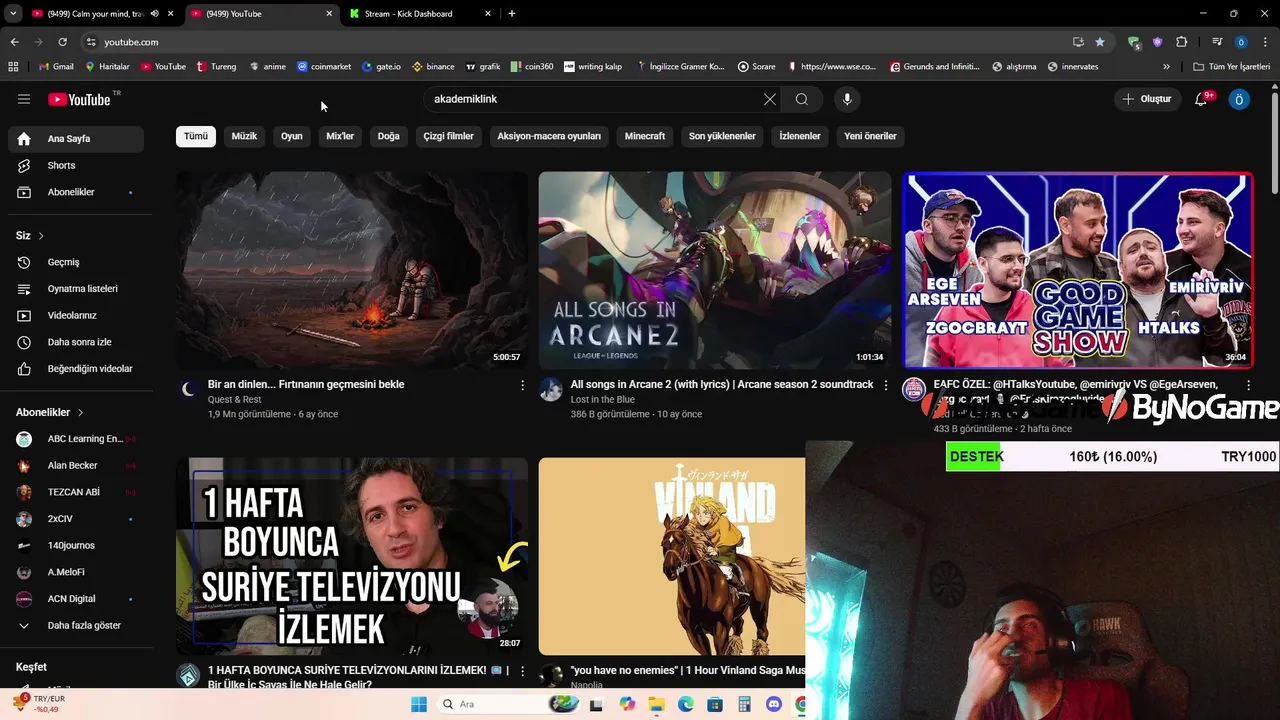
Task: Open File Explorer from the taskbar
Action: coord(656,704)
